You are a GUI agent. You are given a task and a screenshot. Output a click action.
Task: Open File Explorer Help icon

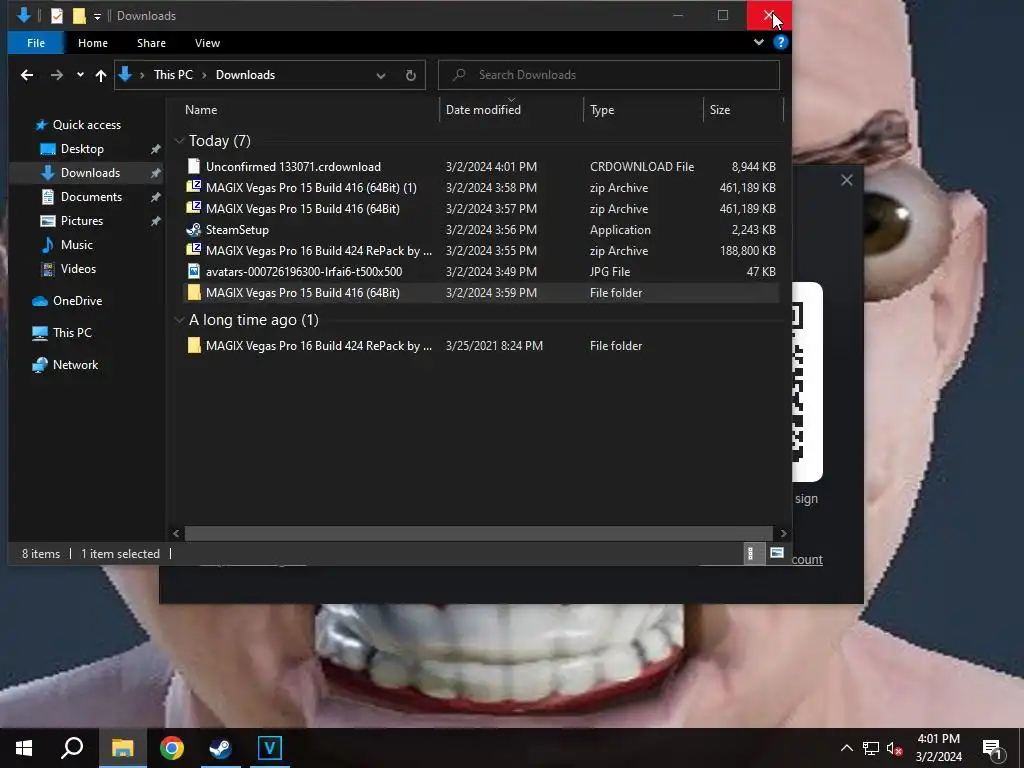tap(780, 42)
